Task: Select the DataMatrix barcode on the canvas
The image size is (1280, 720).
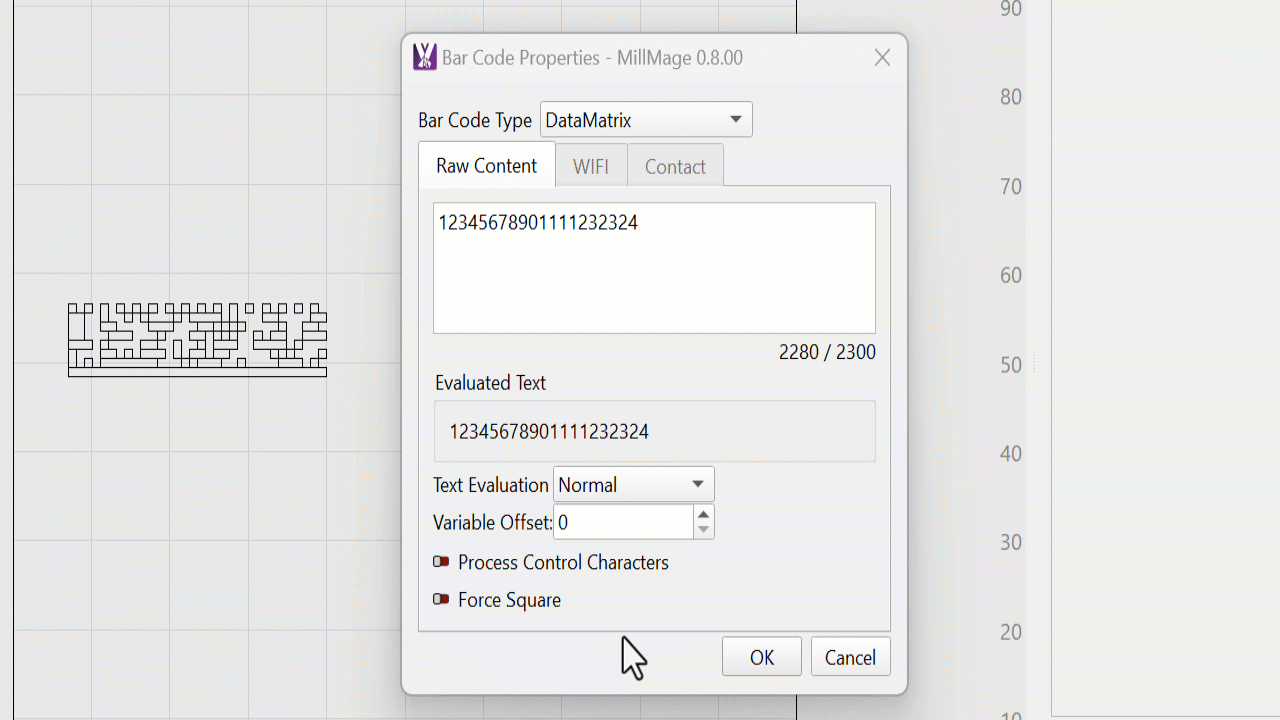Action: (x=197, y=339)
